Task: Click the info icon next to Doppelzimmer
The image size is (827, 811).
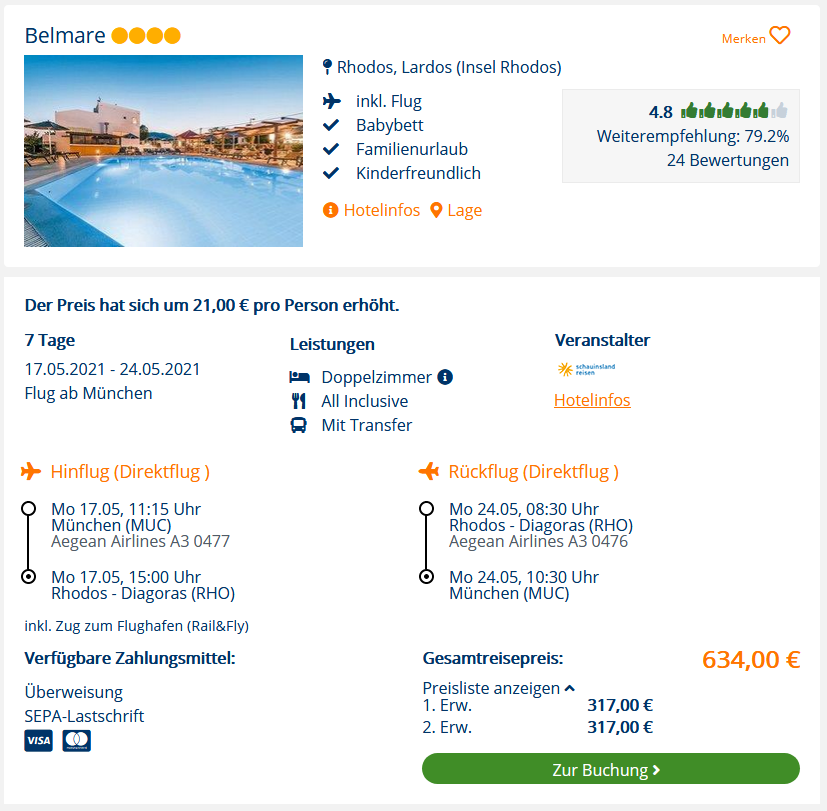Action: (445, 377)
